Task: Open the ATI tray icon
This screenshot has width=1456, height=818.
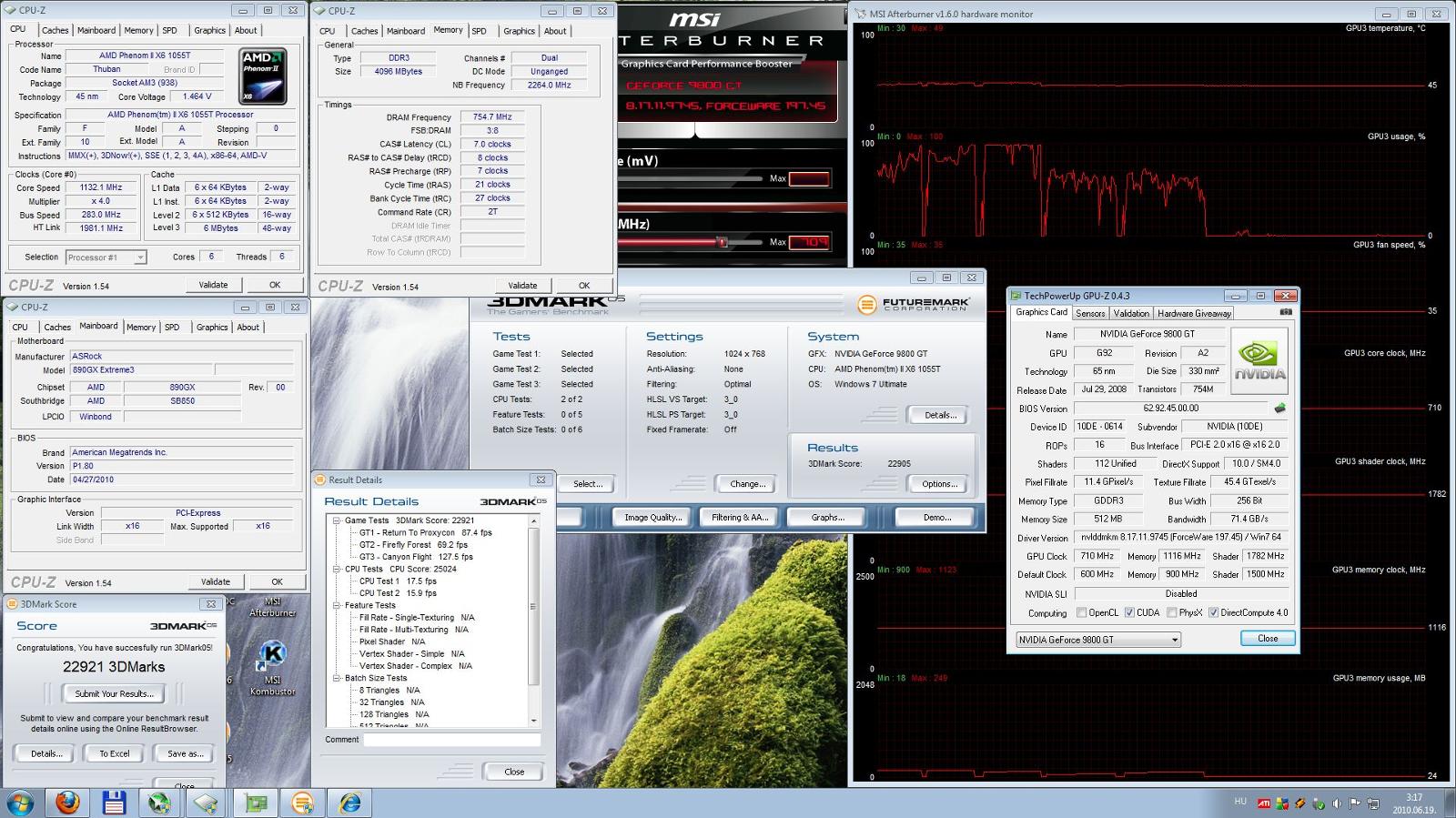Action: [1264, 803]
